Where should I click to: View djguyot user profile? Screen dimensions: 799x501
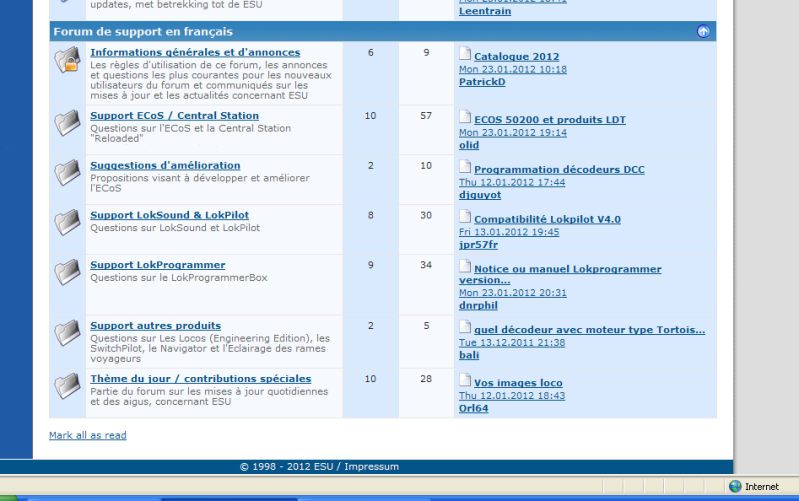coord(480,195)
